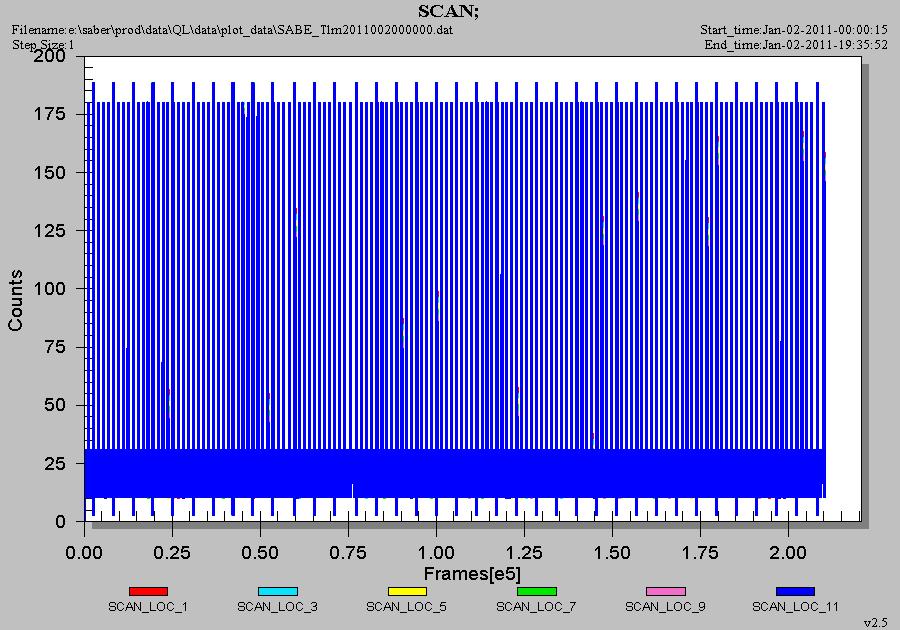Viewport: 900px width, 630px height.
Task: Click the 175 y-axis tick label
Action: [49, 114]
